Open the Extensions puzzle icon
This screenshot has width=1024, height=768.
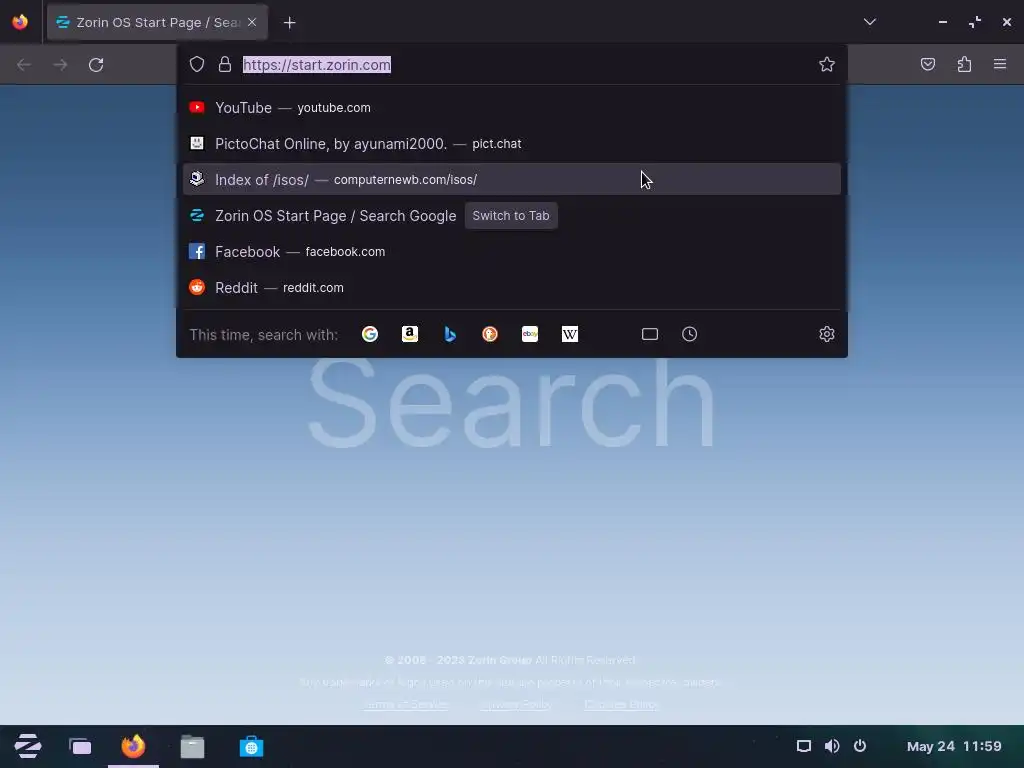(x=964, y=64)
